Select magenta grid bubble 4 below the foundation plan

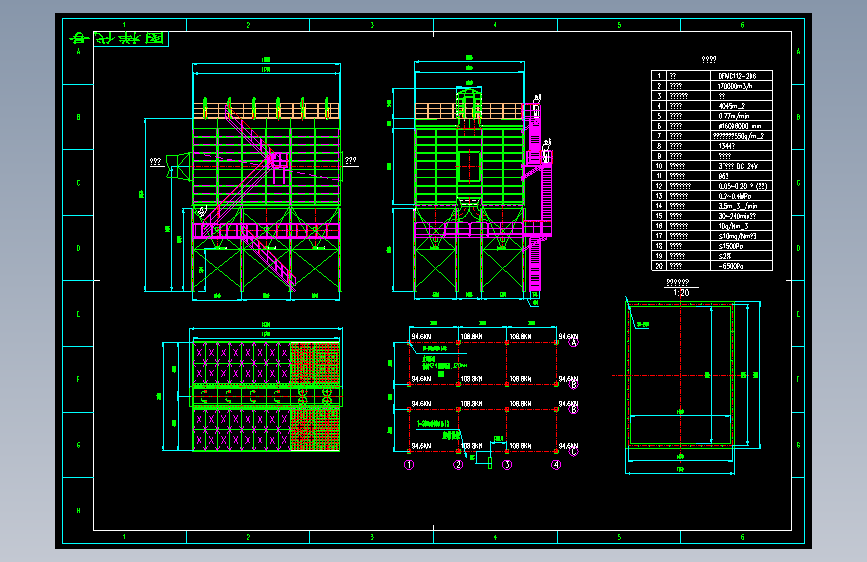click(556, 465)
